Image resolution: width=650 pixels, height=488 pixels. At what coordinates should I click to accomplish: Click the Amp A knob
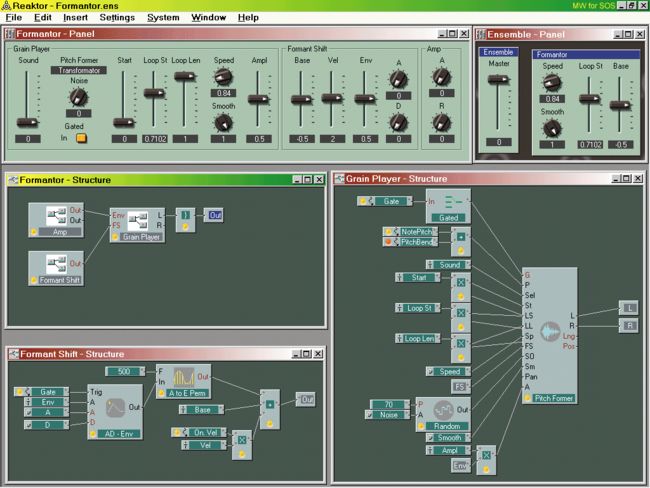click(x=441, y=77)
